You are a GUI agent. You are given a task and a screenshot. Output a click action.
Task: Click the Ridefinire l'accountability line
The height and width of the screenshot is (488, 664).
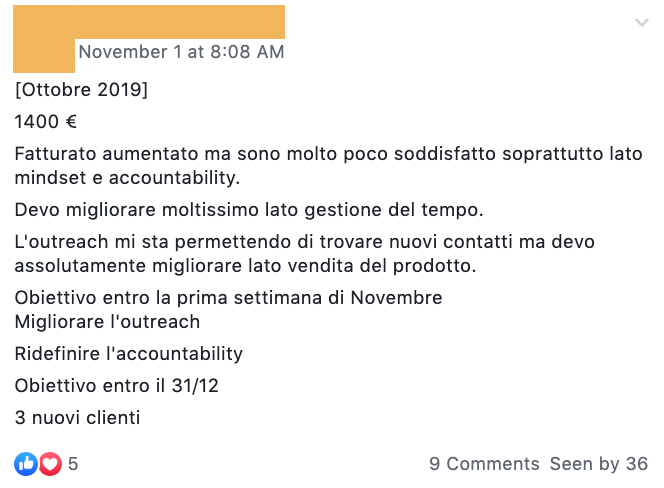click(129, 354)
